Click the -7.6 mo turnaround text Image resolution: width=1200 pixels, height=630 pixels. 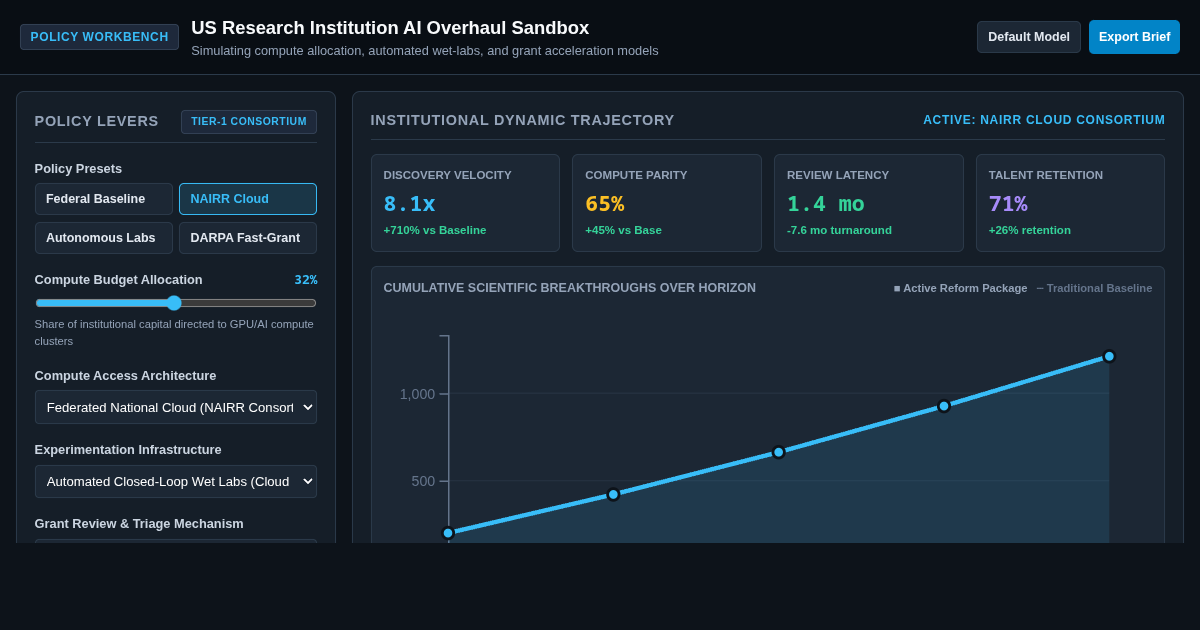click(x=839, y=230)
